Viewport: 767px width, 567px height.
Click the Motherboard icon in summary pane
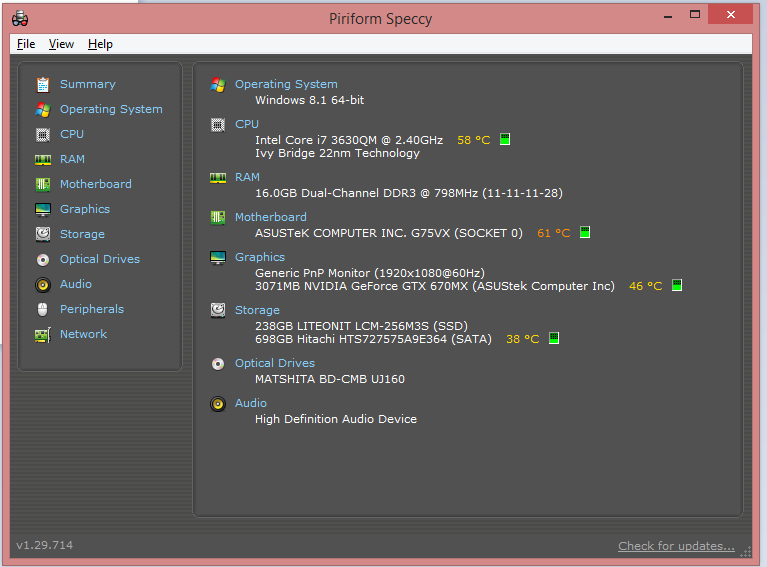[218, 218]
